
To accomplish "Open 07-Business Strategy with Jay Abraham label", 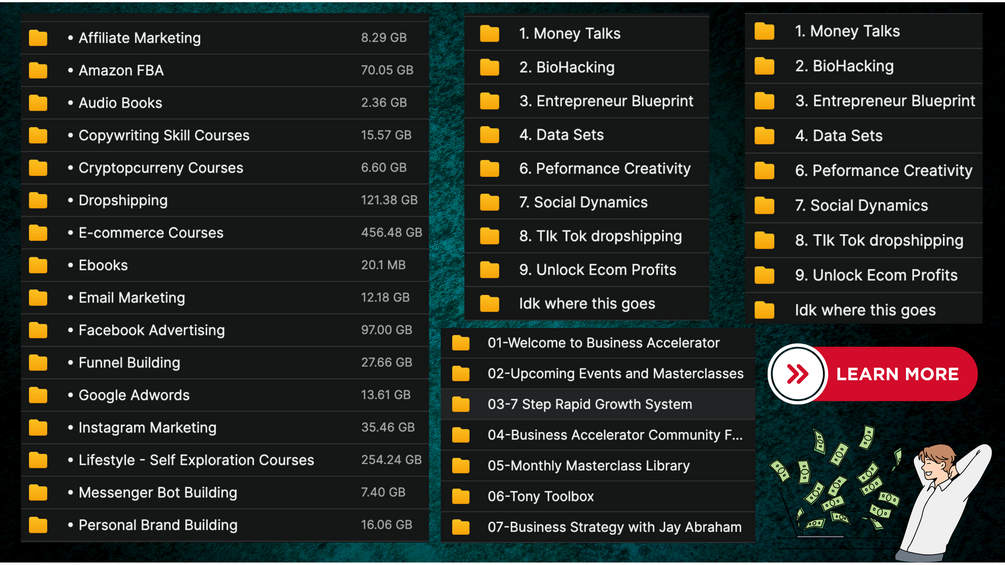I will [x=614, y=527].
